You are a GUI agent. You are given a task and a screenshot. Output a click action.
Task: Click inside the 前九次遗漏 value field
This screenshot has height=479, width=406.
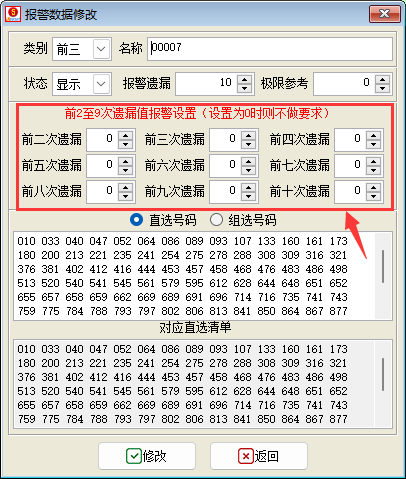click(x=225, y=191)
